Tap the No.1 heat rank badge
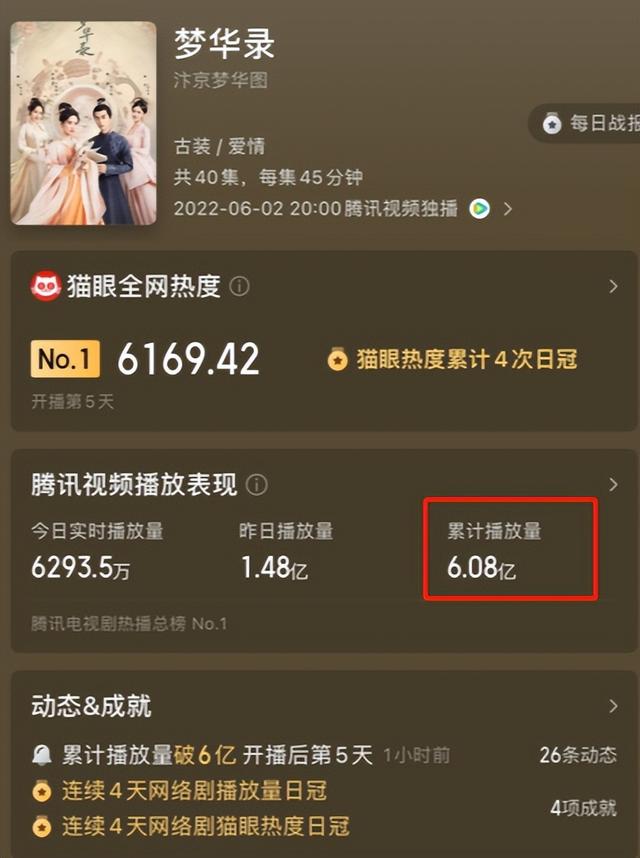 tap(65, 359)
